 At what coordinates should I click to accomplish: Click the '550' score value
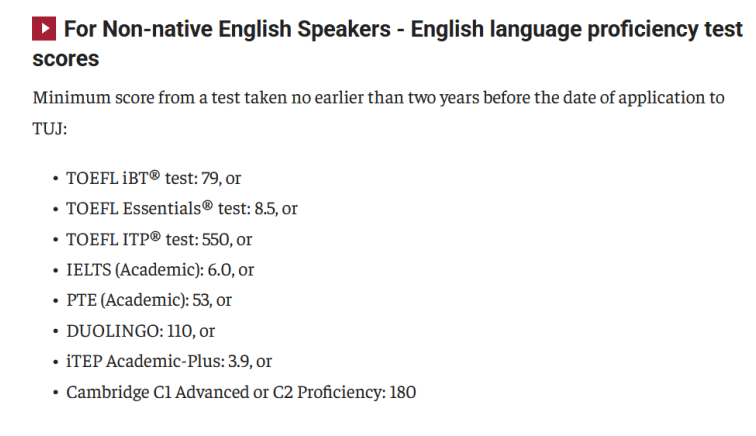pos(216,240)
